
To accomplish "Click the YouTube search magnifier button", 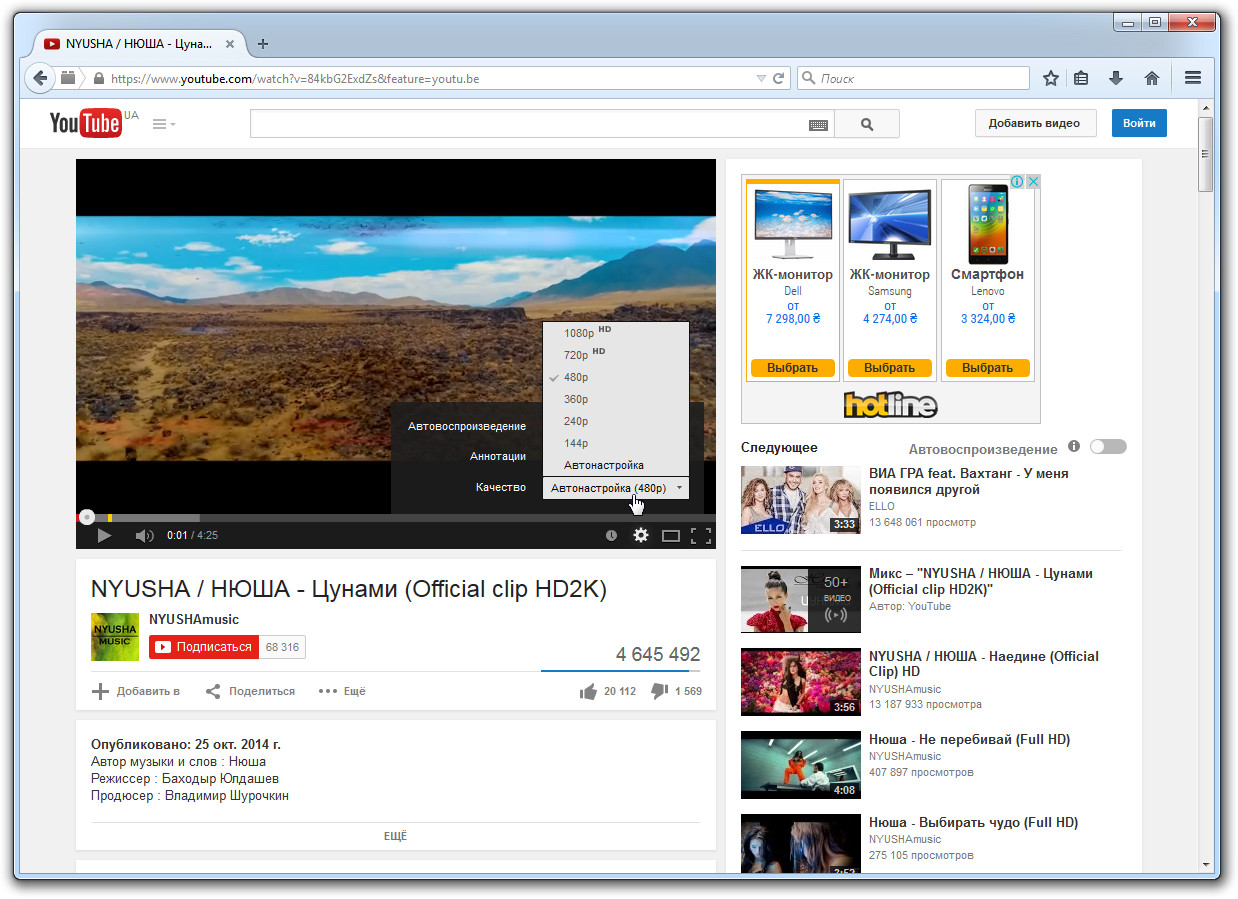I will tap(867, 124).
